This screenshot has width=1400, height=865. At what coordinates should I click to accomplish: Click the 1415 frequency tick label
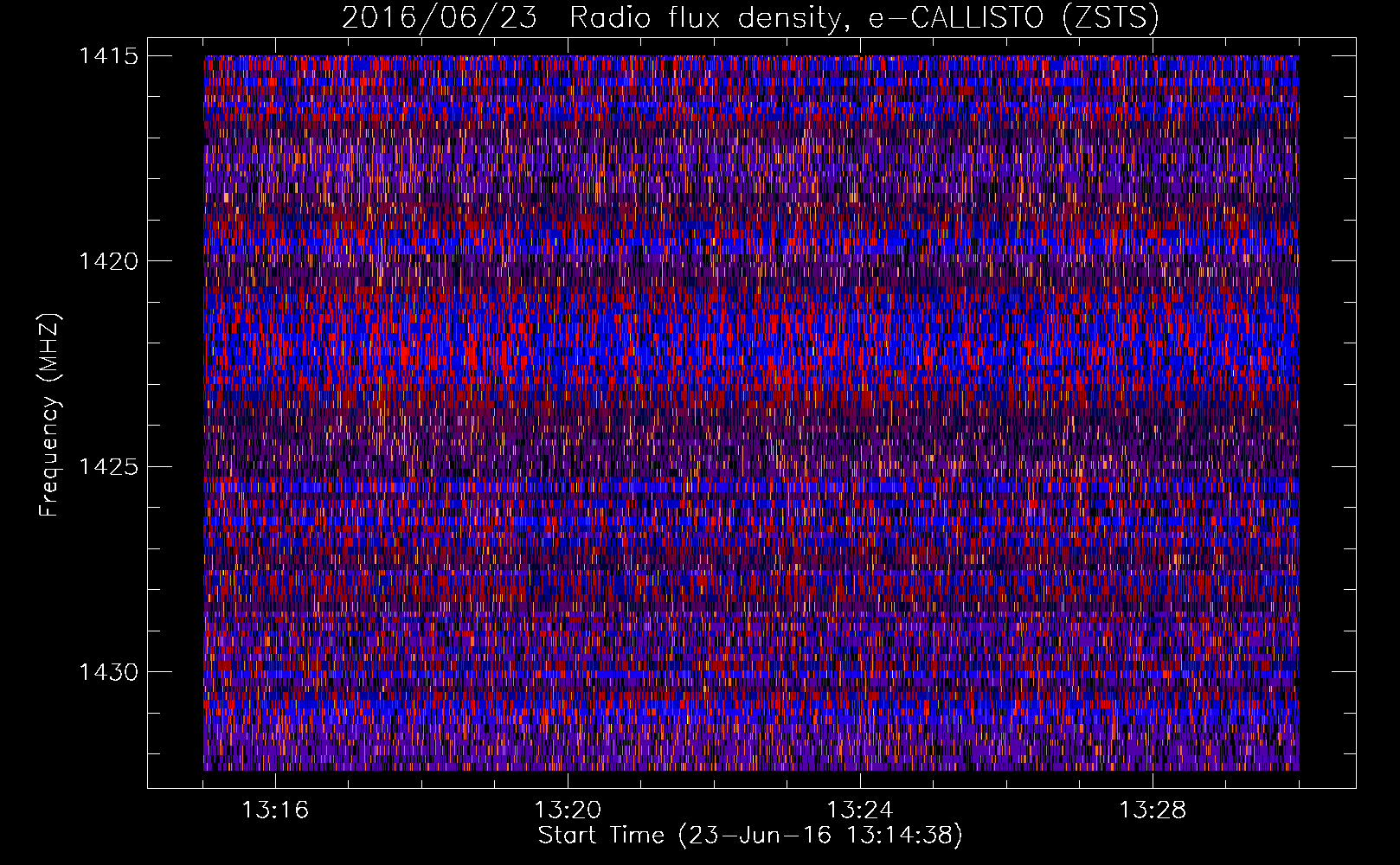point(109,56)
